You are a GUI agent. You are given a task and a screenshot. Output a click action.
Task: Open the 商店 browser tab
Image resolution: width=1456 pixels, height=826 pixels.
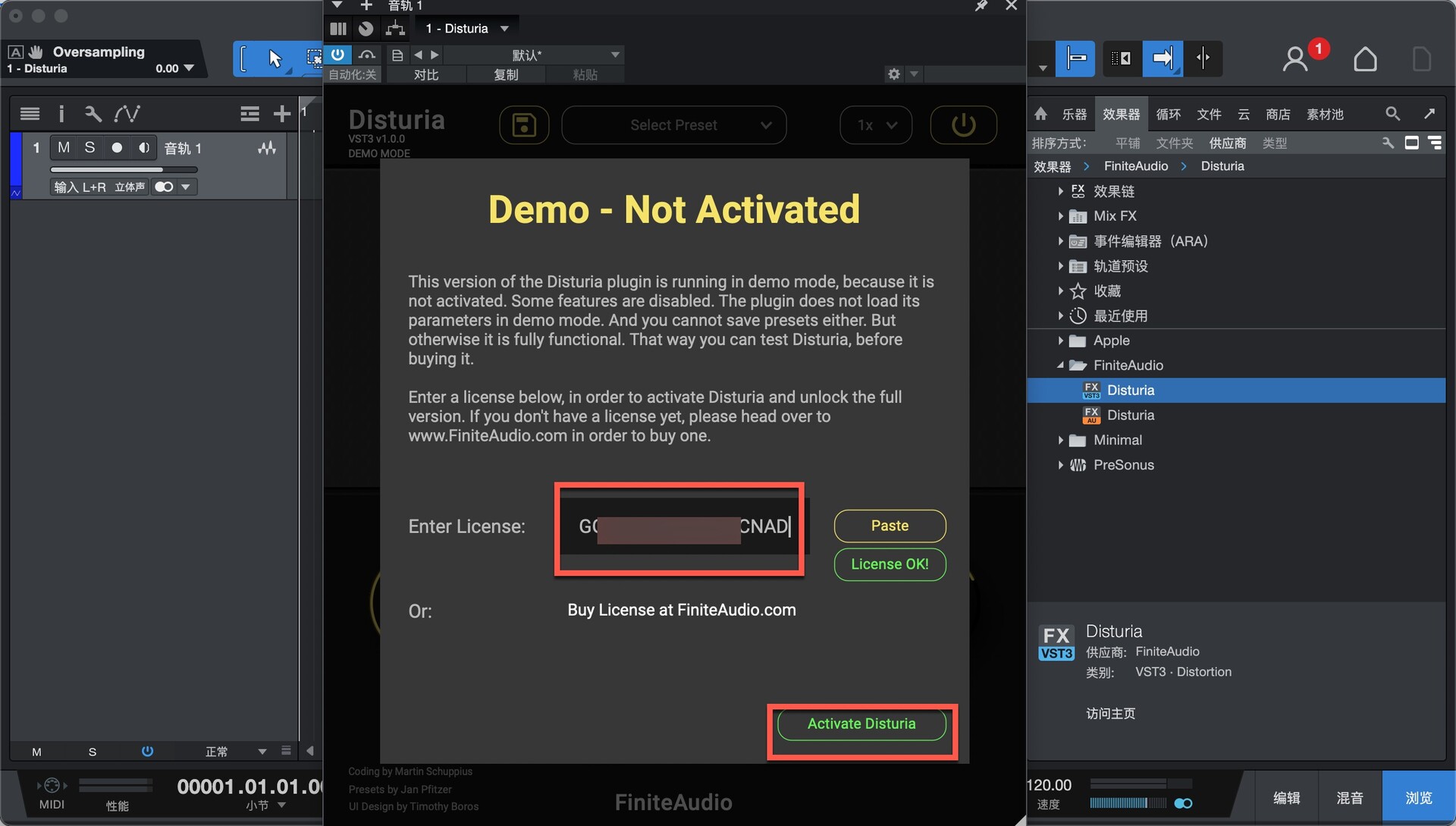tap(1278, 114)
